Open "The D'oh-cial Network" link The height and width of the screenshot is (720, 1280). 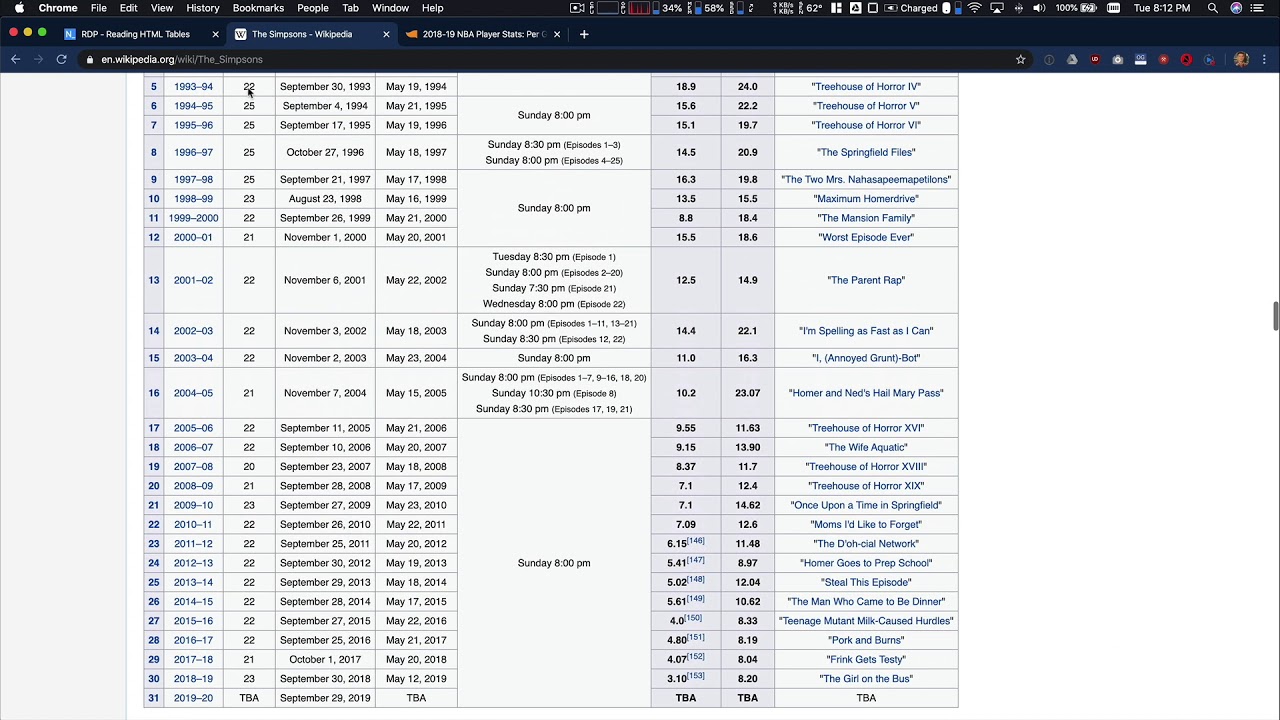click(866, 544)
